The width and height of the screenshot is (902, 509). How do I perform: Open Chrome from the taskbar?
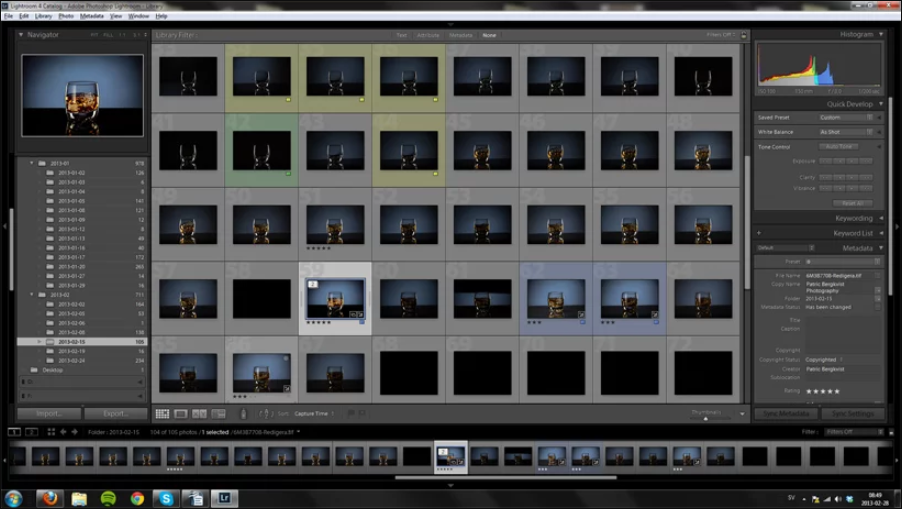point(137,498)
